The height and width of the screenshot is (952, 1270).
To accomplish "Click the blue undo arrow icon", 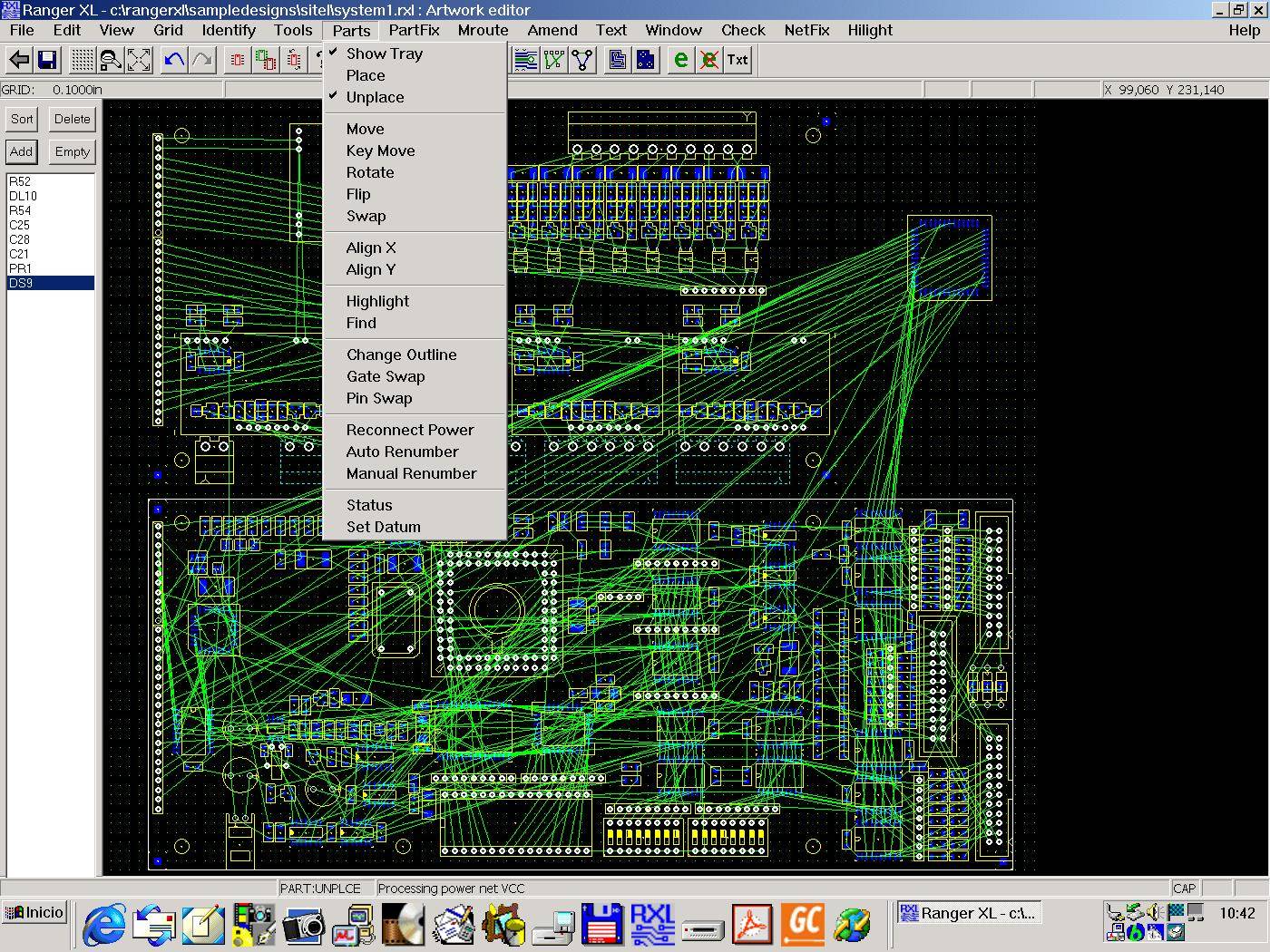I will coord(174,60).
